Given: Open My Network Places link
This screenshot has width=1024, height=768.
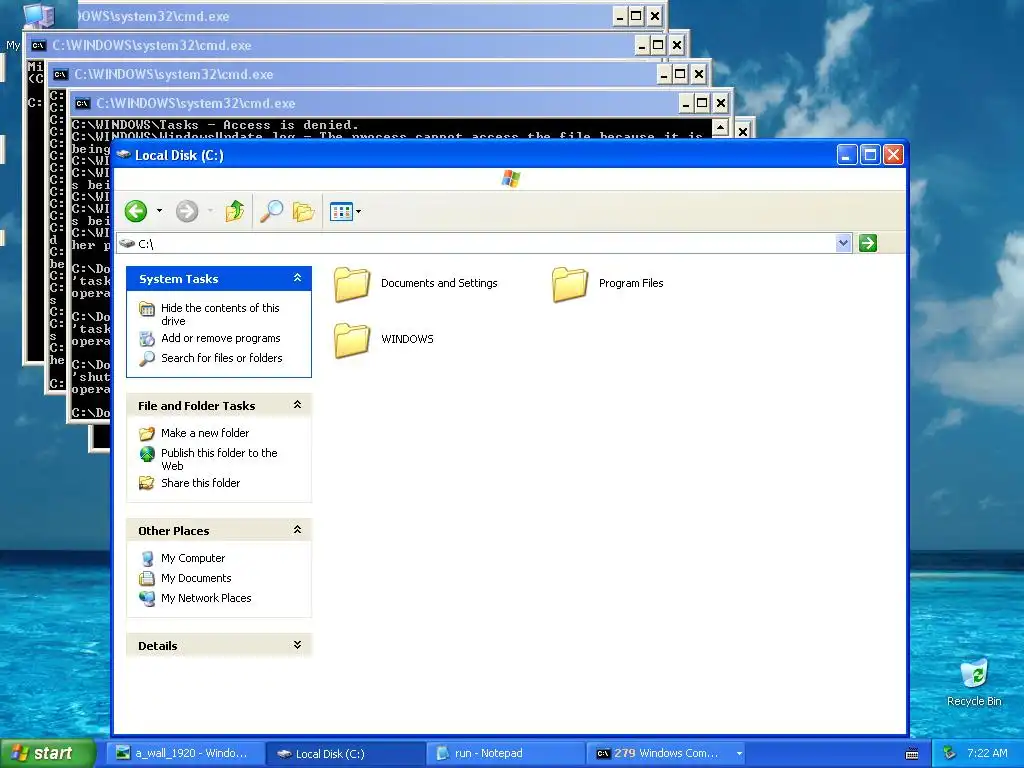Looking at the screenshot, I should point(206,598).
